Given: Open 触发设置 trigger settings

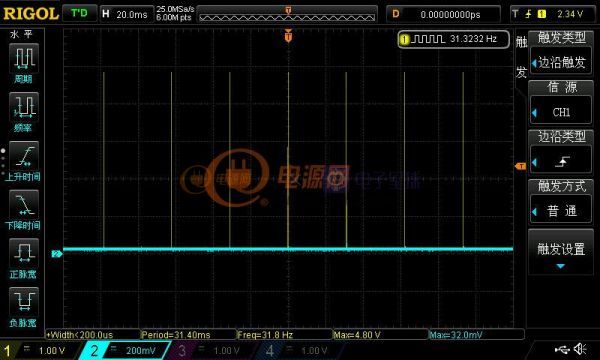Looking at the screenshot, I should pyautogui.click(x=561, y=251).
